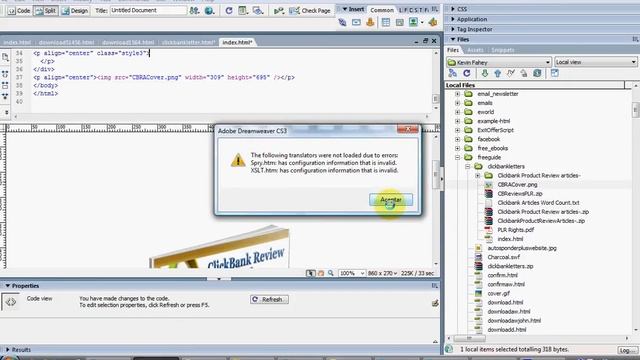The width and height of the screenshot is (640, 360).
Task: Put files blue up arrow
Action: pyautogui.click(x=498, y=73)
